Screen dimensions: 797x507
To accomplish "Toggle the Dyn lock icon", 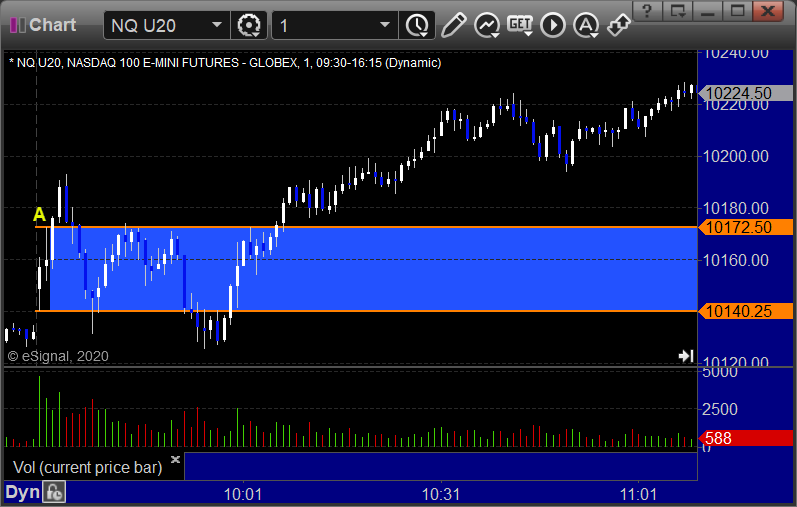I will [x=54, y=492].
